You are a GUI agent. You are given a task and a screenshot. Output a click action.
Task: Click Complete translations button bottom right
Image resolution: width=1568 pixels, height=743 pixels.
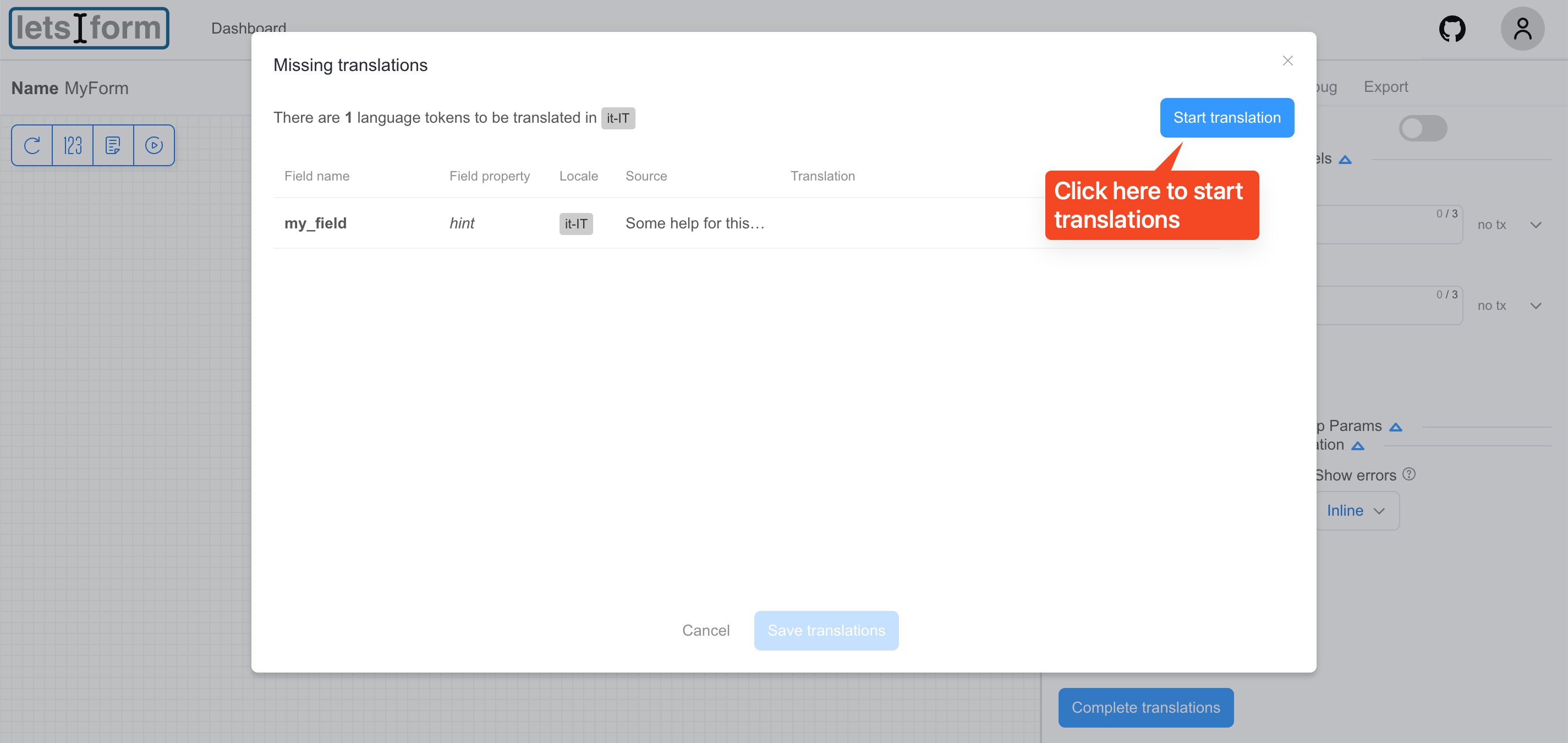coord(1145,706)
